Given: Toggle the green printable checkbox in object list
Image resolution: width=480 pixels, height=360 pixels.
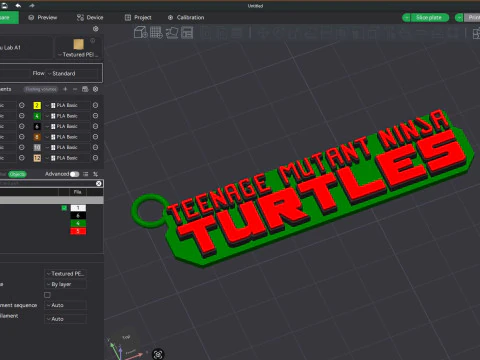Looking at the screenshot, I should [64, 208].
